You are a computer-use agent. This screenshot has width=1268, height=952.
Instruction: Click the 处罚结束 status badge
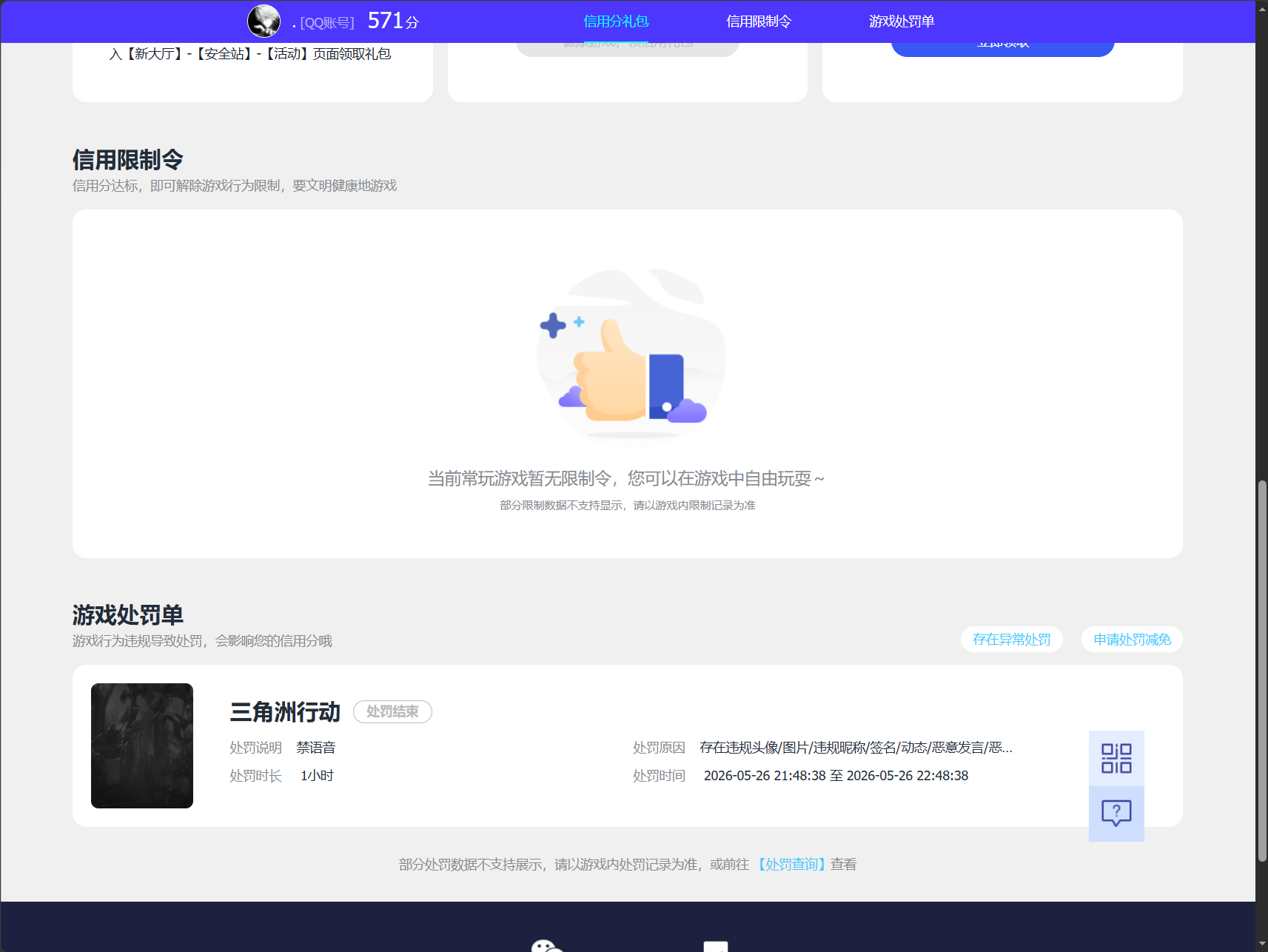click(x=392, y=711)
